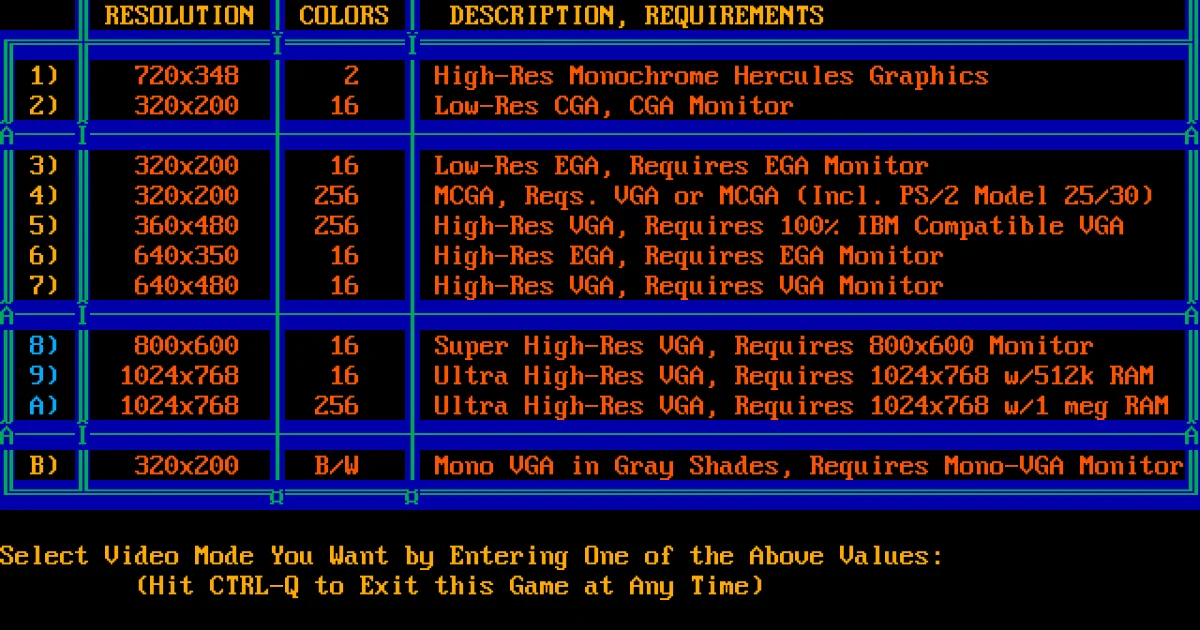Select video mode option 9)
This screenshot has height=630, width=1200.
43,376
